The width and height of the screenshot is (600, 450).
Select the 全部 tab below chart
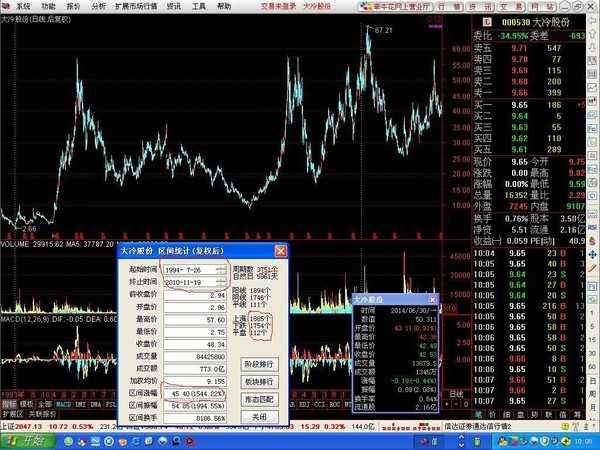(45, 404)
